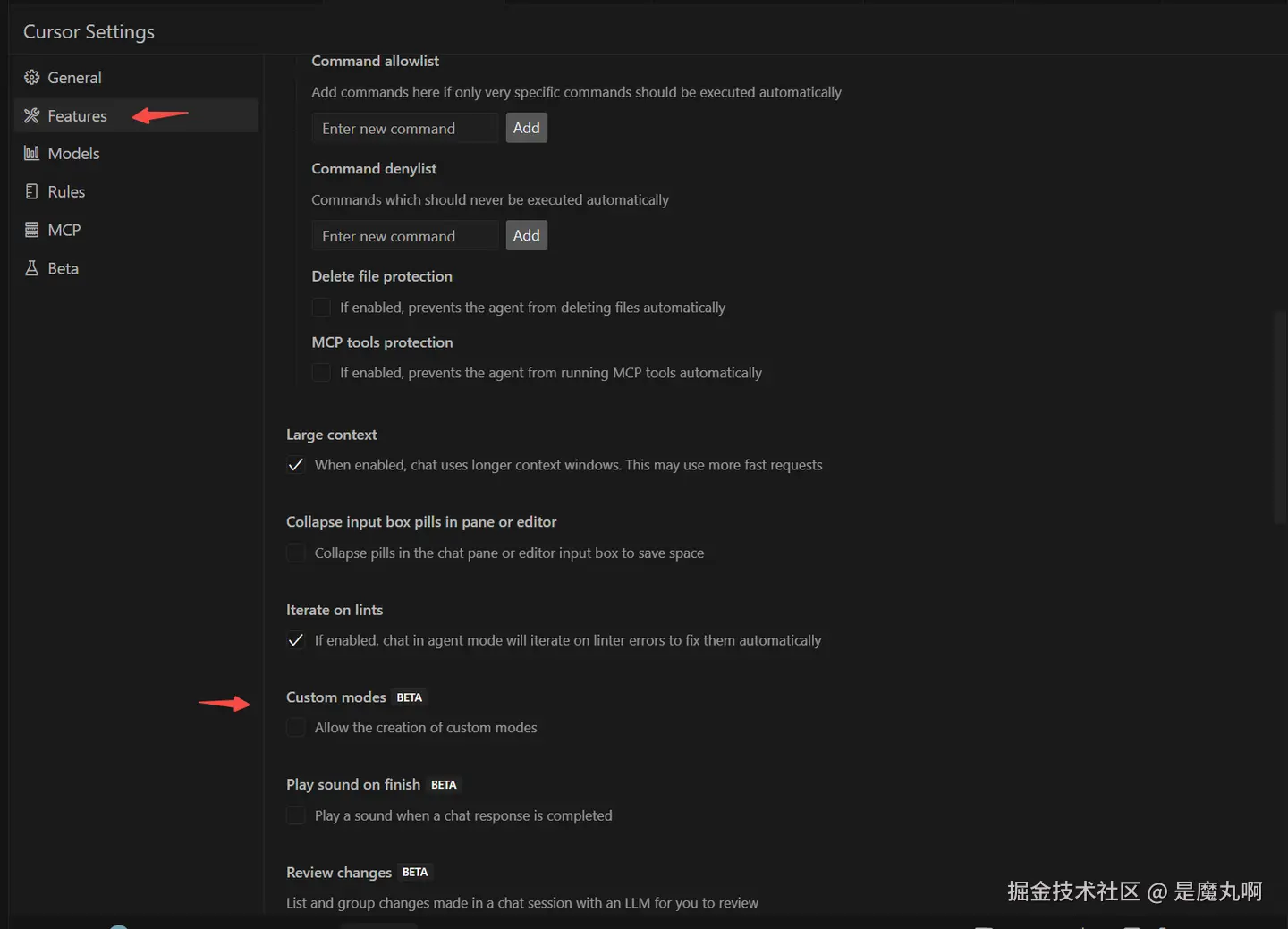Click the Cursor Settings title
Screen dimensions: 1288x929
(89, 32)
